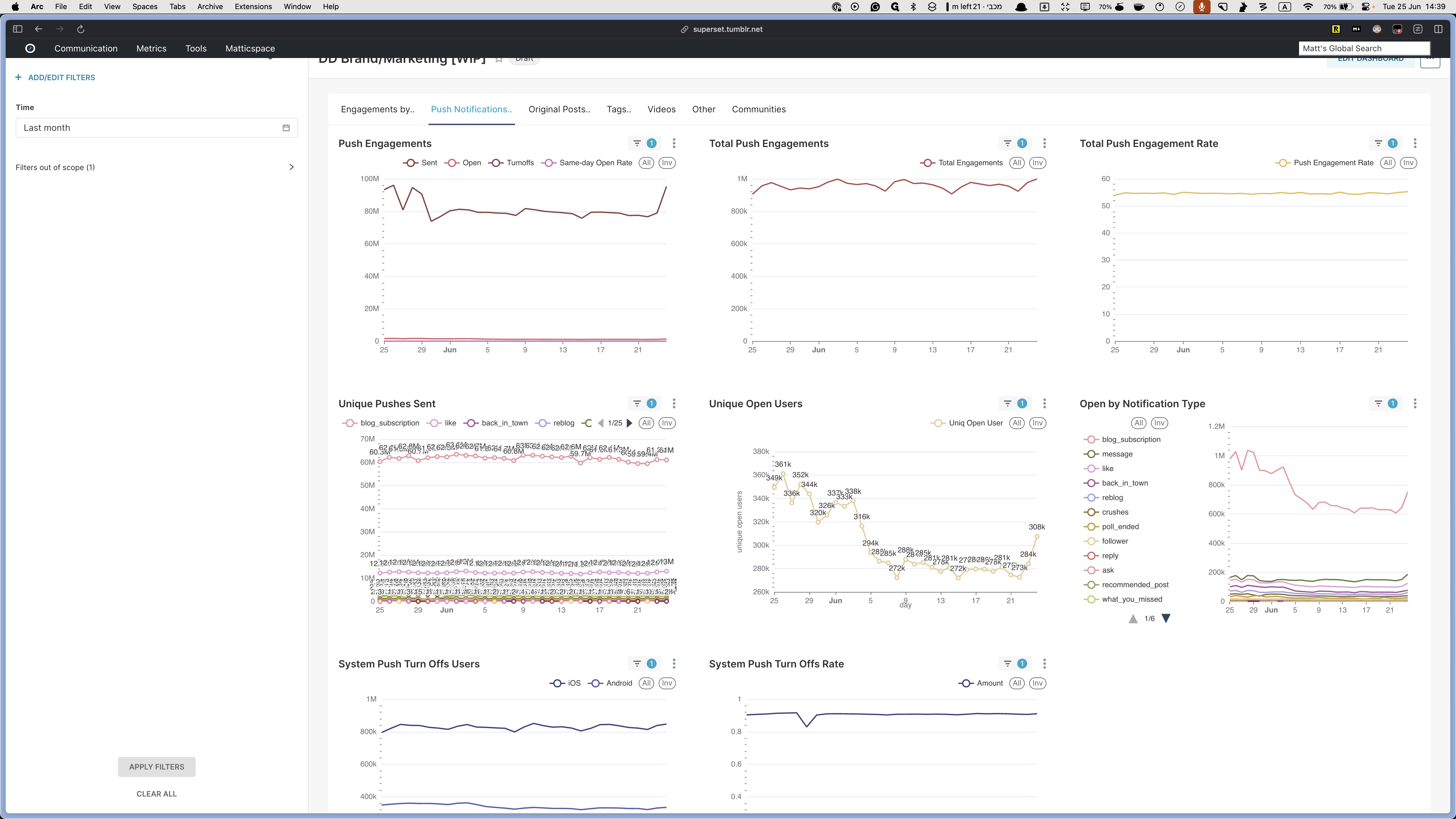Toggle message series in Open by Notification Type
The height and width of the screenshot is (819, 1456).
point(1108,454)
